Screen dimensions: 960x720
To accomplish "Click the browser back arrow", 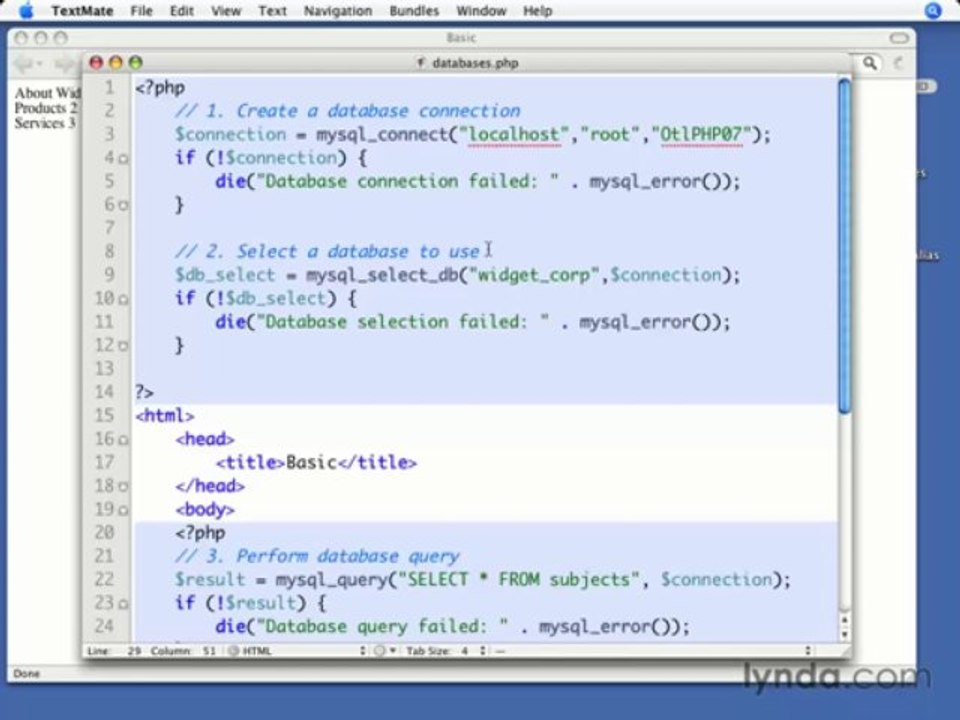I will (x=23, y=63).
